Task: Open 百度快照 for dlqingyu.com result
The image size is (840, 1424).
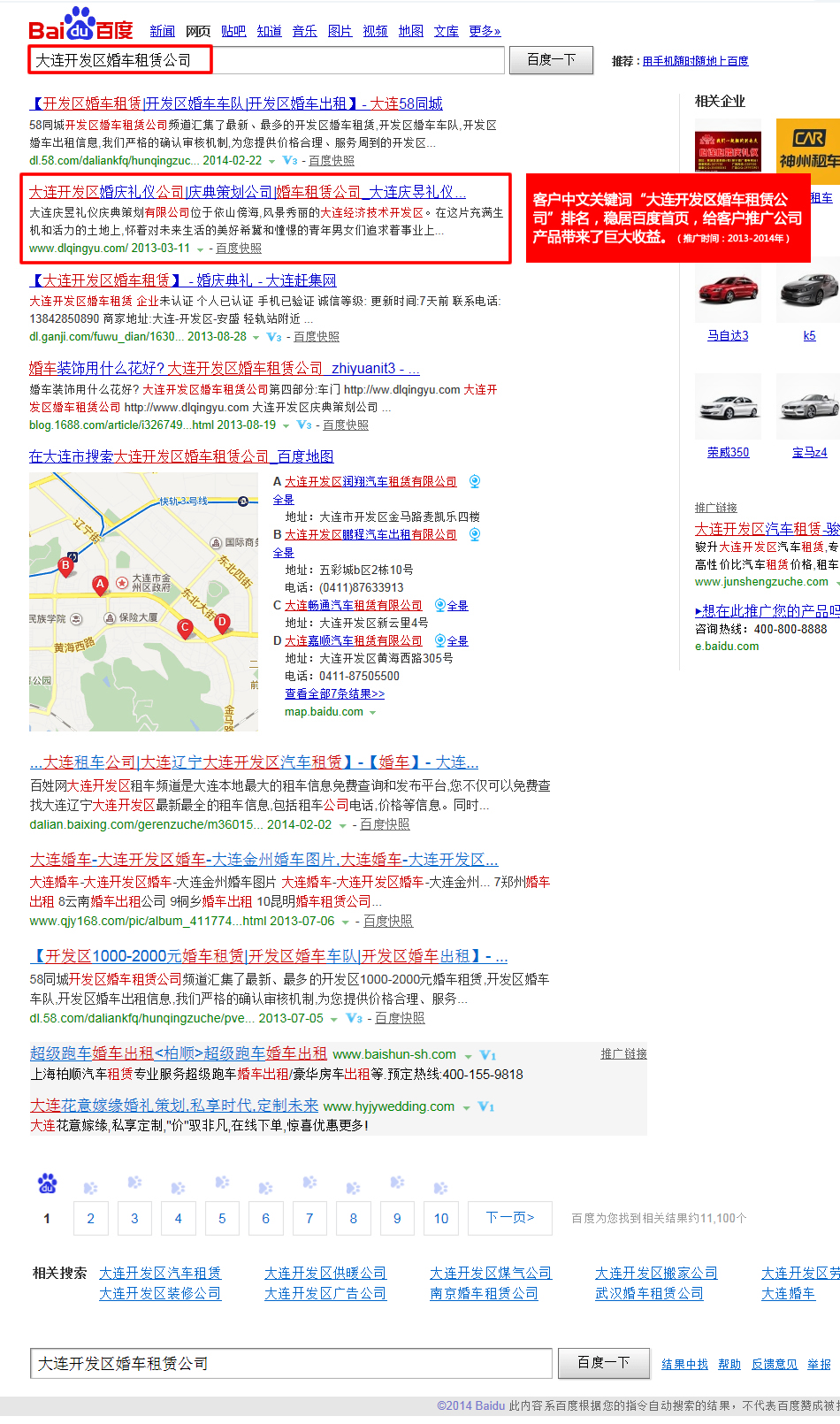Action: click(x=239, y=249)
